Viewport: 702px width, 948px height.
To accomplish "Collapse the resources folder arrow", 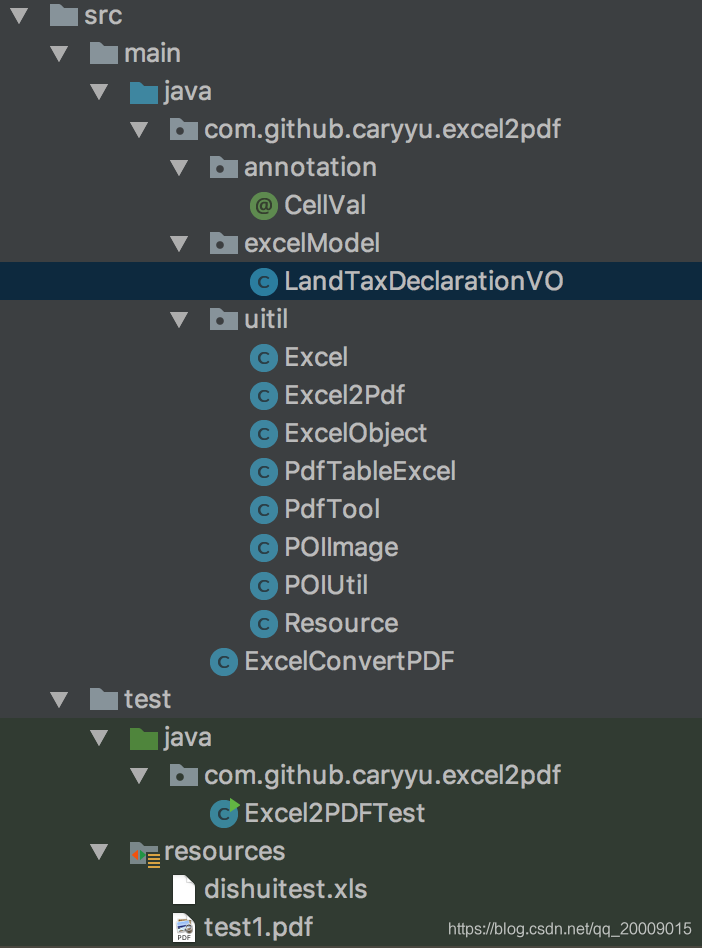I will click(x=101, y=852).
